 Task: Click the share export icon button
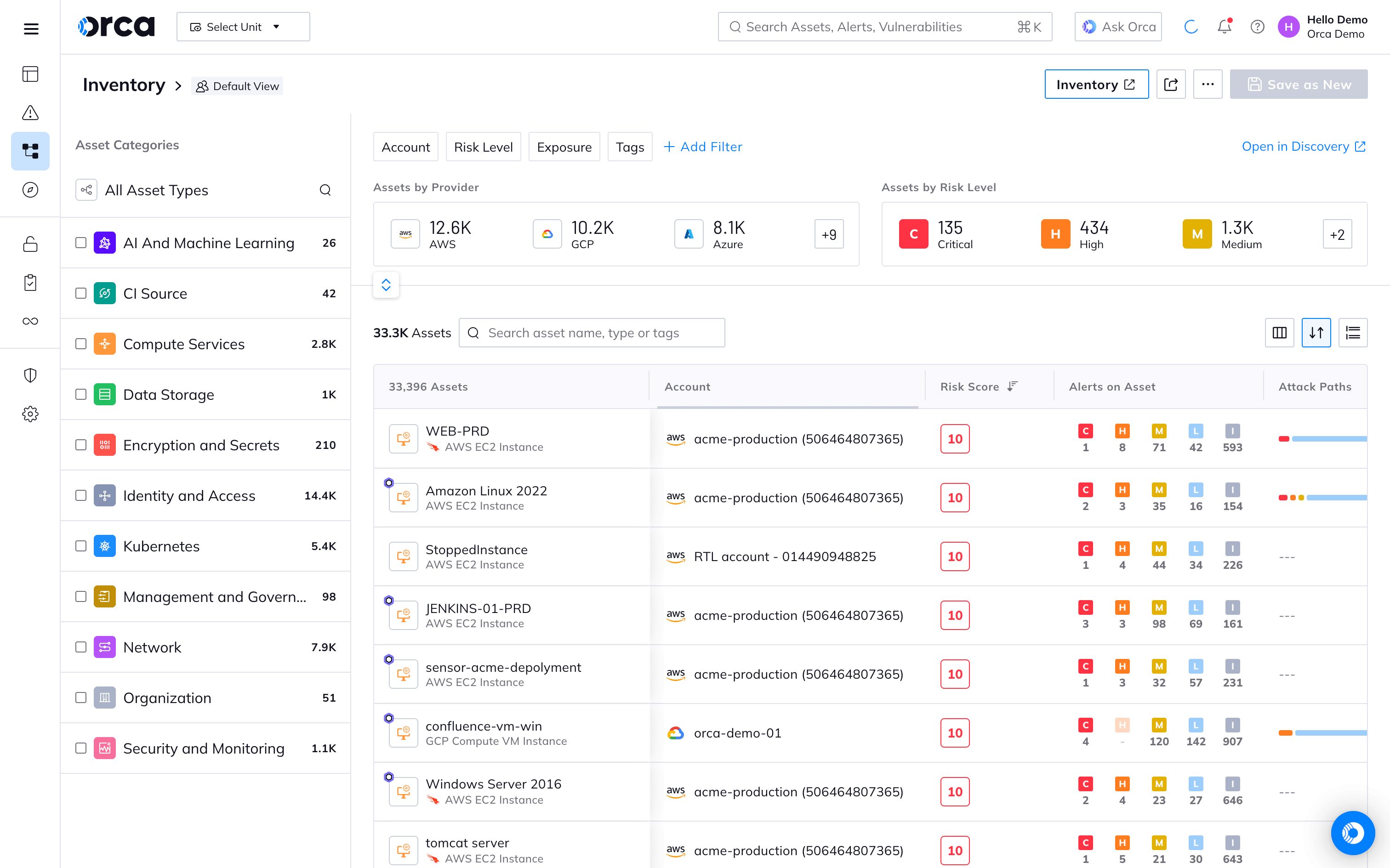(x=1171, y=85)
